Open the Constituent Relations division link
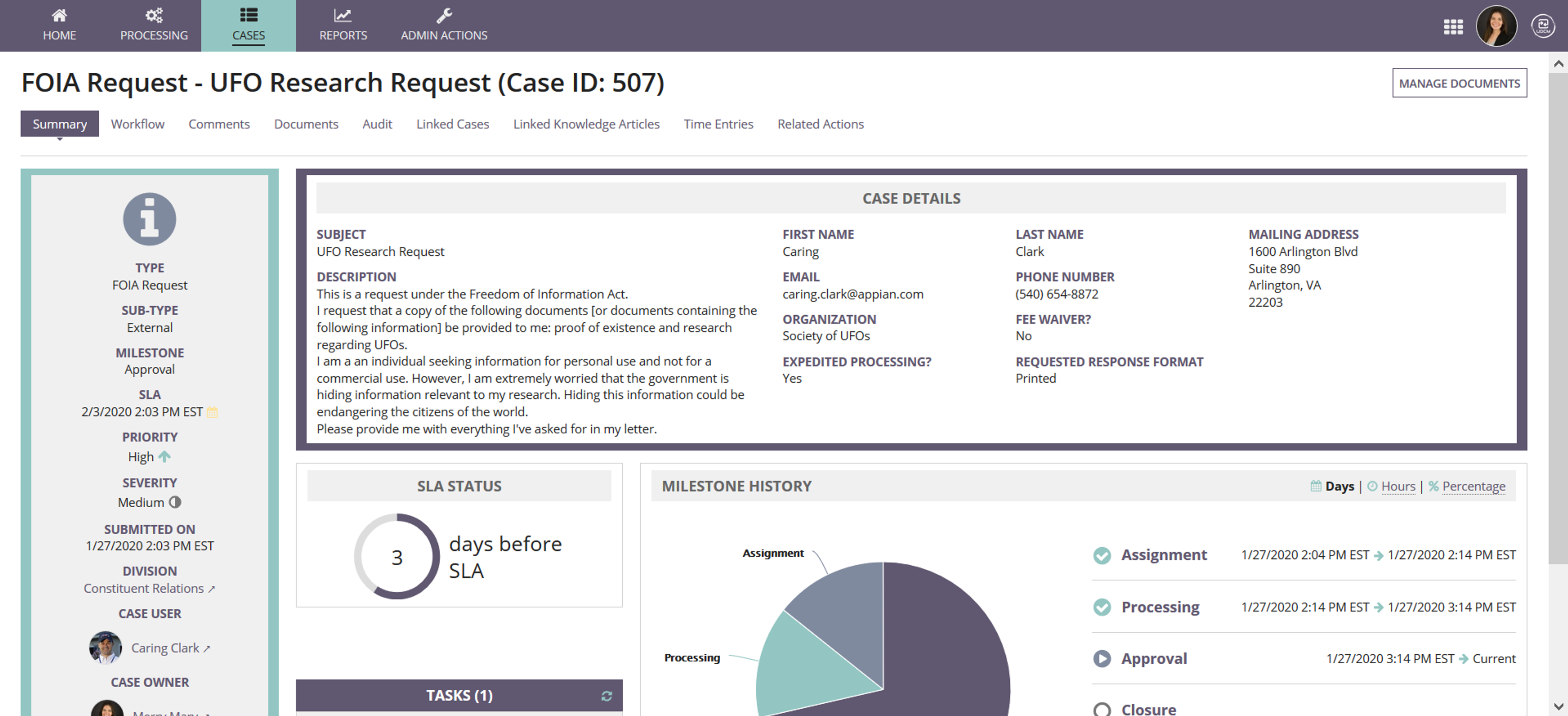1568x716 pixels. click(x=149, y=588)
